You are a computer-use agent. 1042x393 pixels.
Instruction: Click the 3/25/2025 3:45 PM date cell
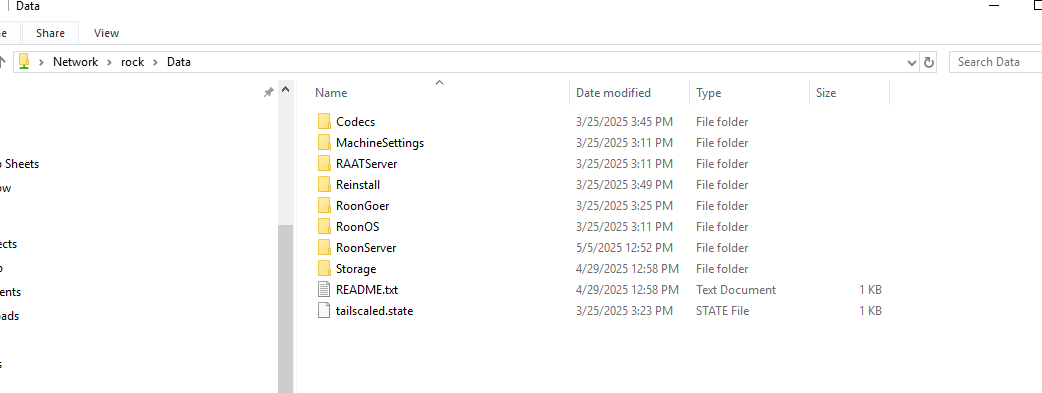[624, 122]
